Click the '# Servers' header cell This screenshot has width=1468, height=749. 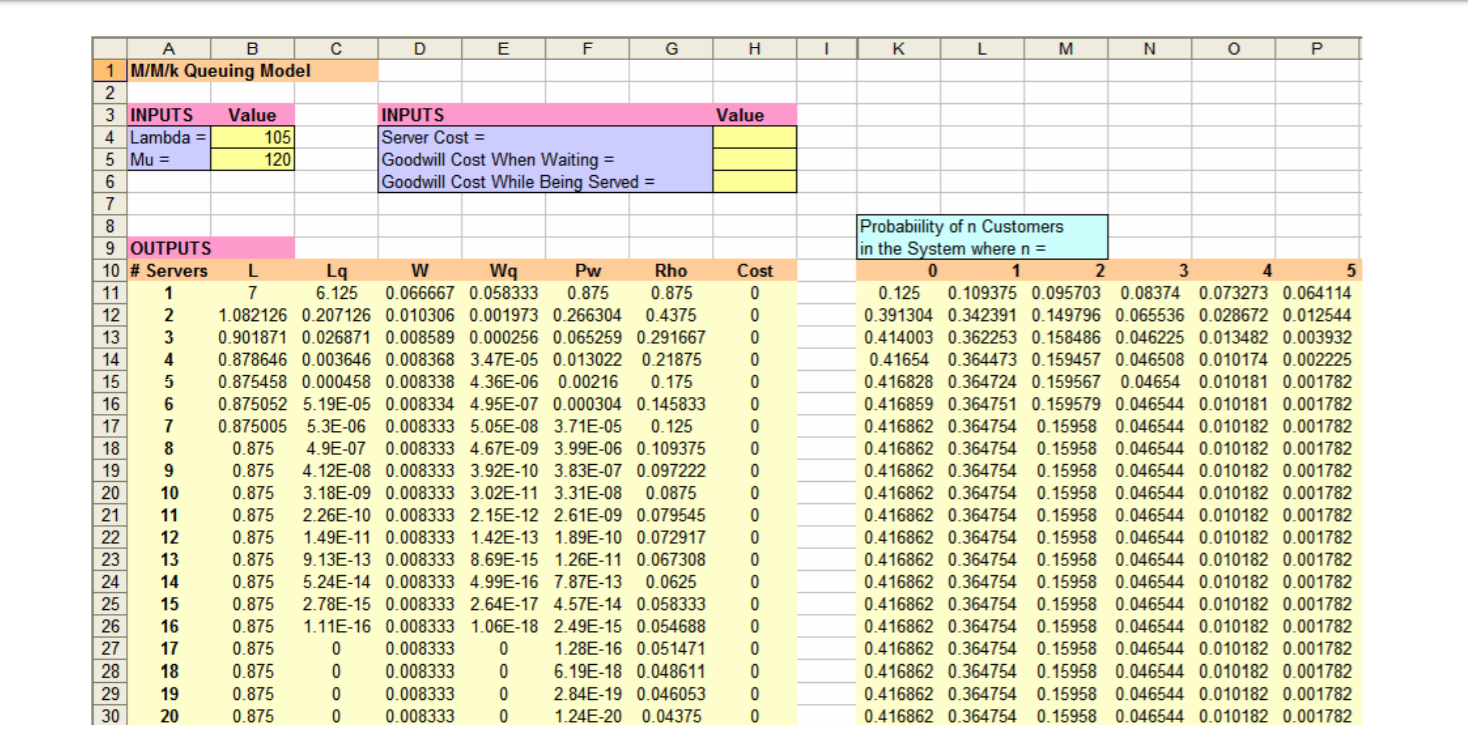point(169,270)
